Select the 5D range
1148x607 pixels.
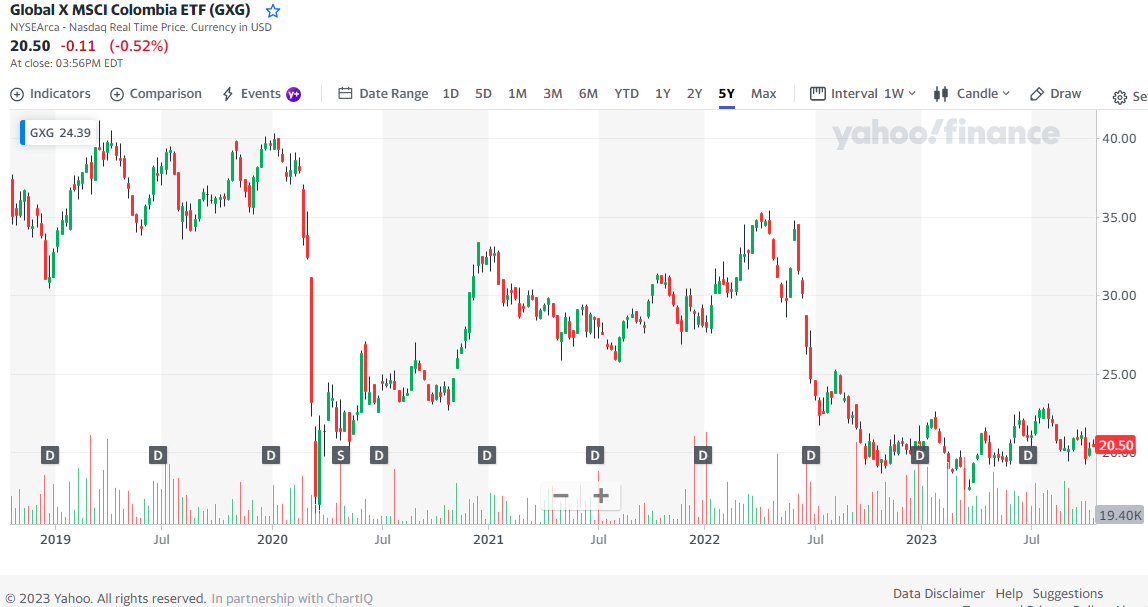pos(483,94)
